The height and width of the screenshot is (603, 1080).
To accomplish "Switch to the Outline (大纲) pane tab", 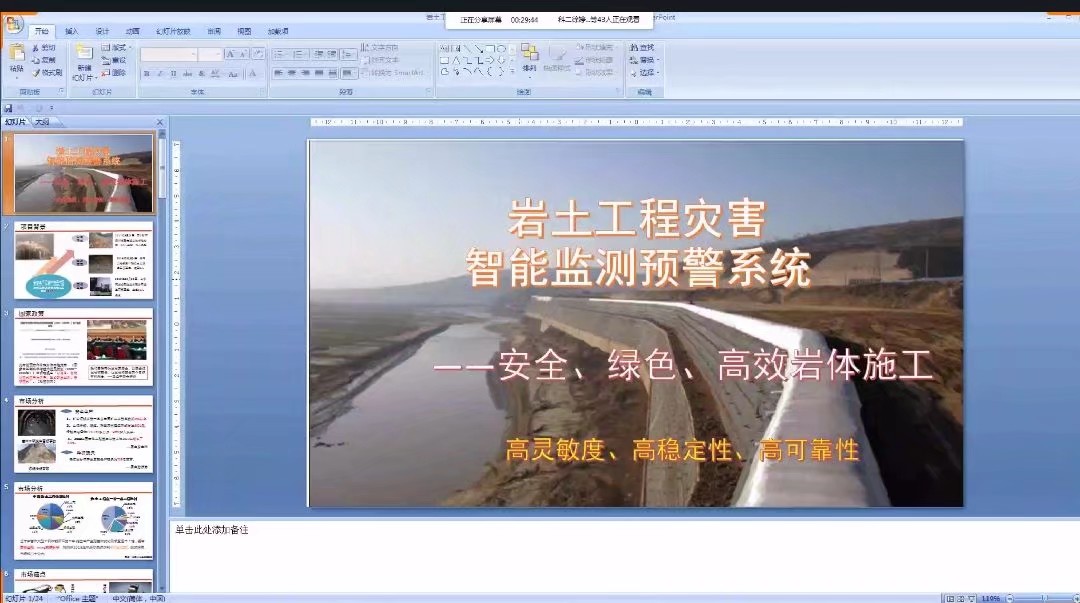I will point(41,122).
